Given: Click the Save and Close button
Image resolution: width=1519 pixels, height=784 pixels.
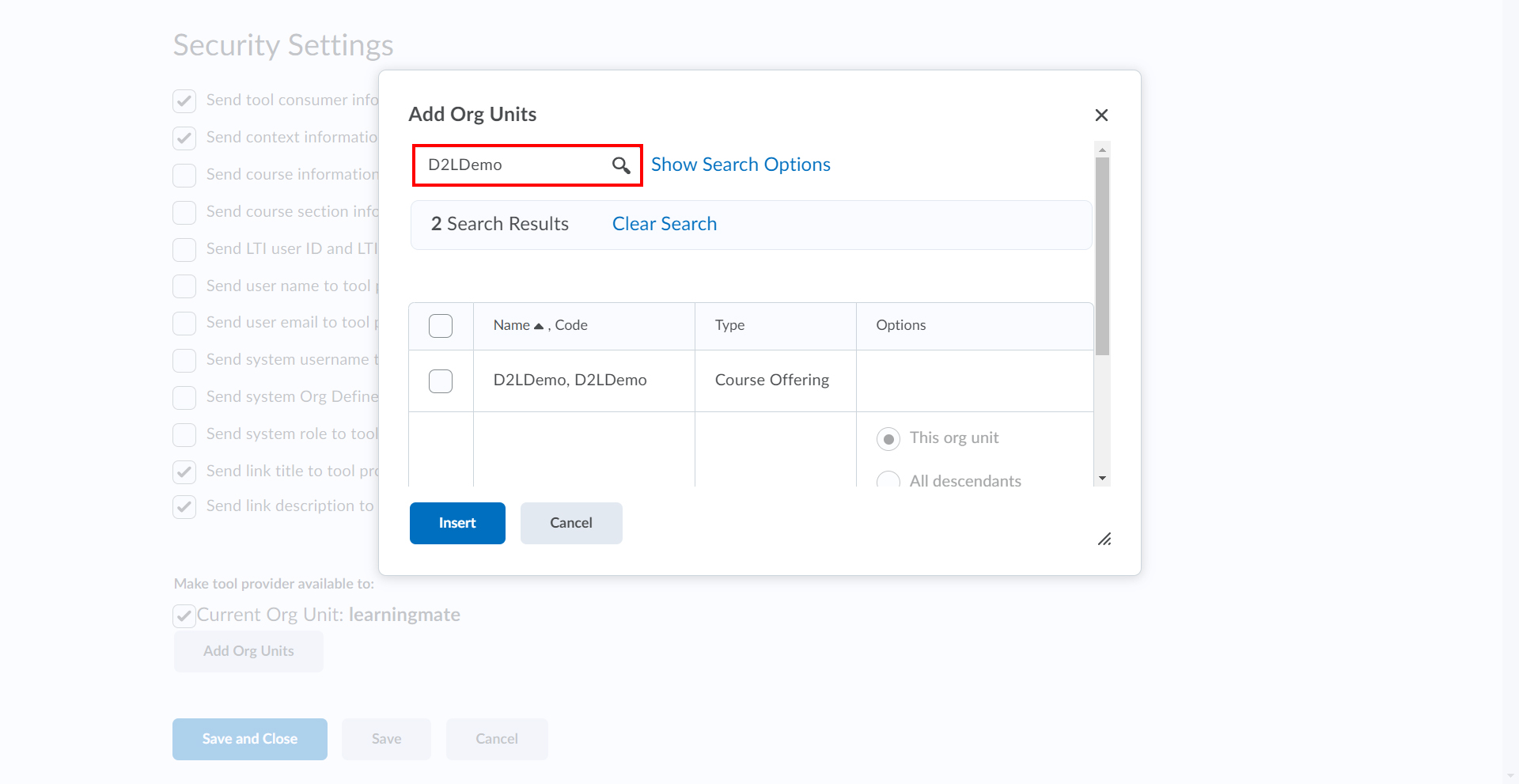Looking at the screenshot, I should (x=250, y=740).
